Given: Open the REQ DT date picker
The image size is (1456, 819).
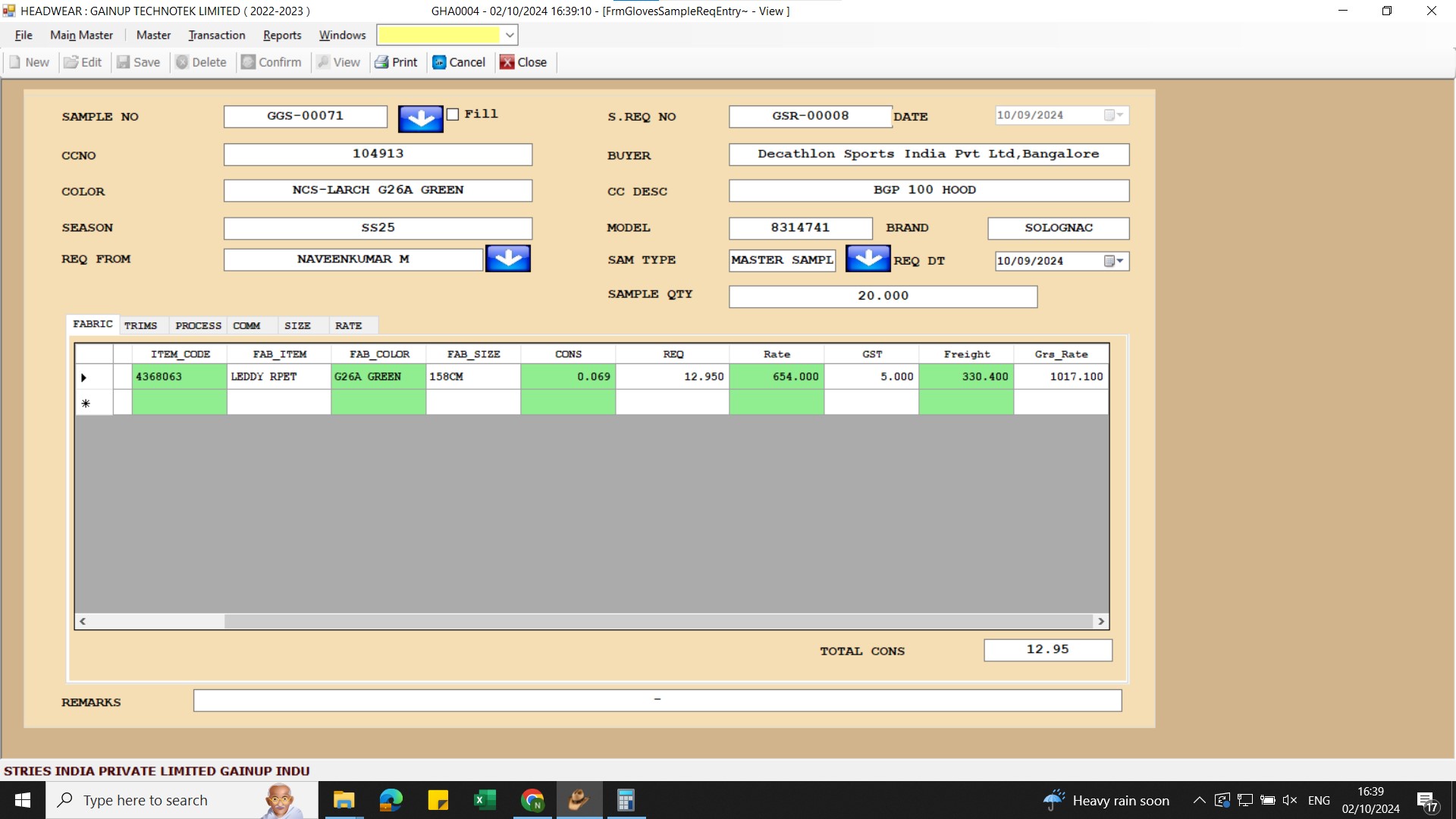Looking at the screenshot, I should tap(1113, 261).
